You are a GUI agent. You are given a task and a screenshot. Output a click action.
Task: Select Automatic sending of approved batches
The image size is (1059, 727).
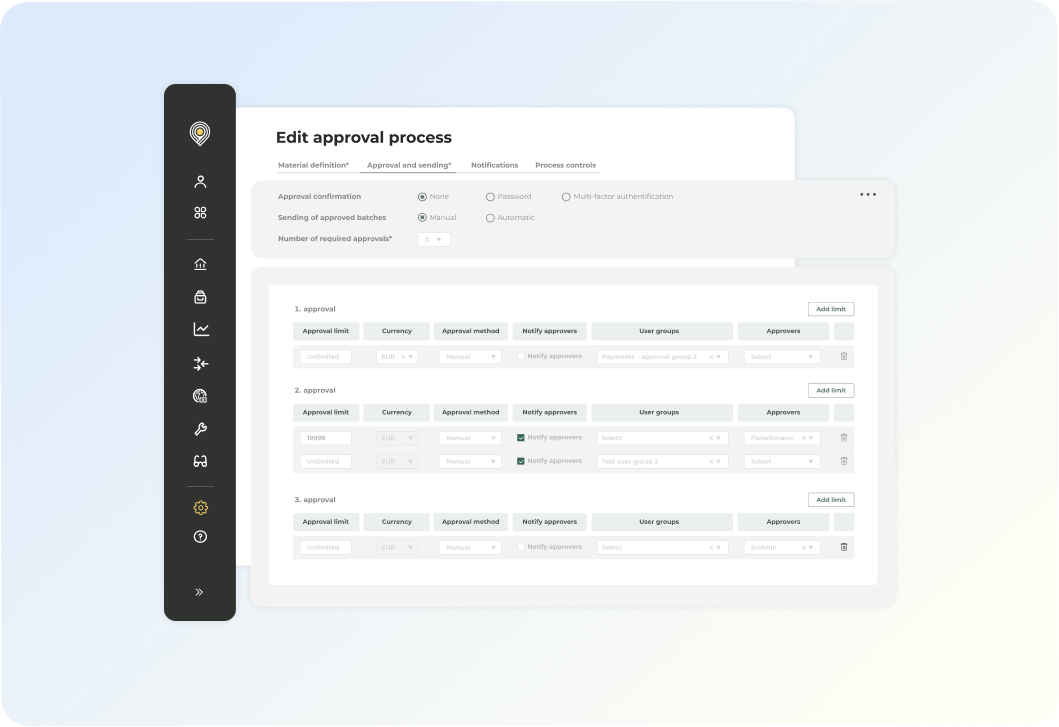tap(490, 218)
